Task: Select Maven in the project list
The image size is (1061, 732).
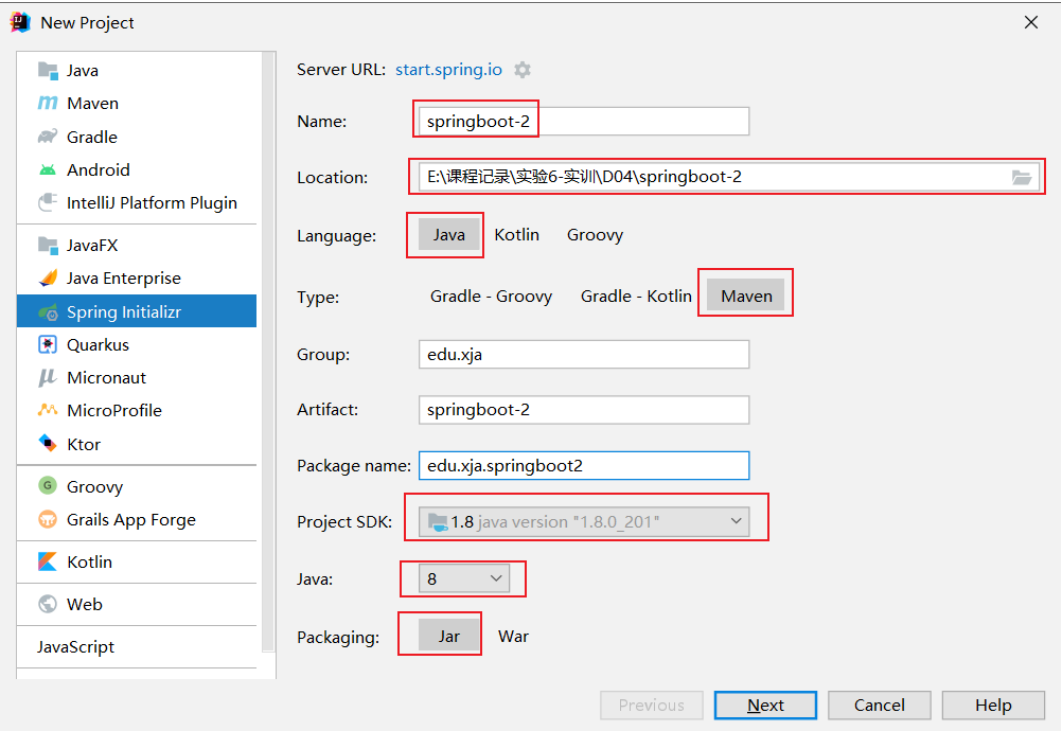Action: click(x=137, y=104)
